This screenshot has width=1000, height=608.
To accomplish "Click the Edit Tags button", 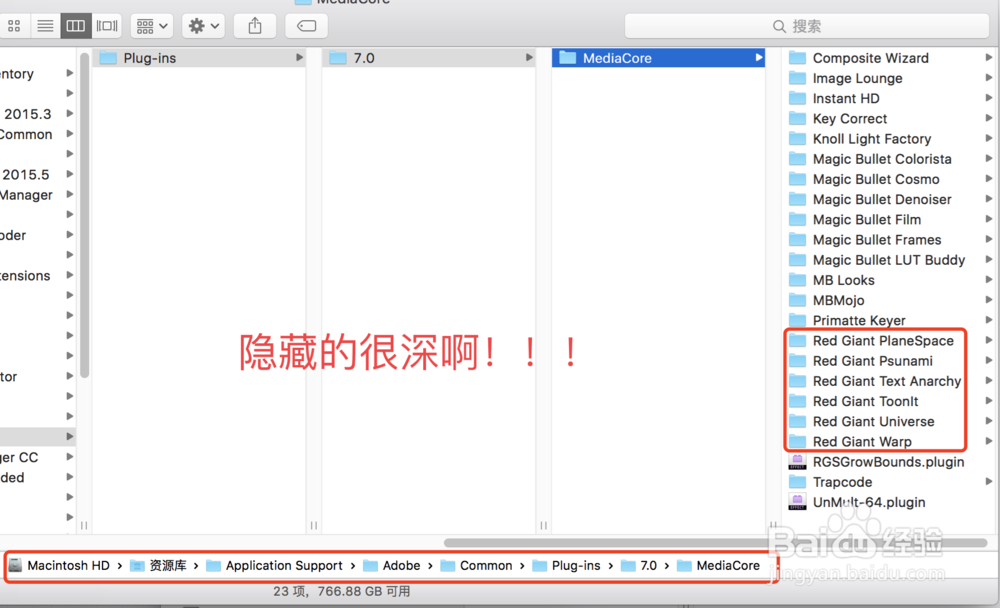I will (306, 26).
